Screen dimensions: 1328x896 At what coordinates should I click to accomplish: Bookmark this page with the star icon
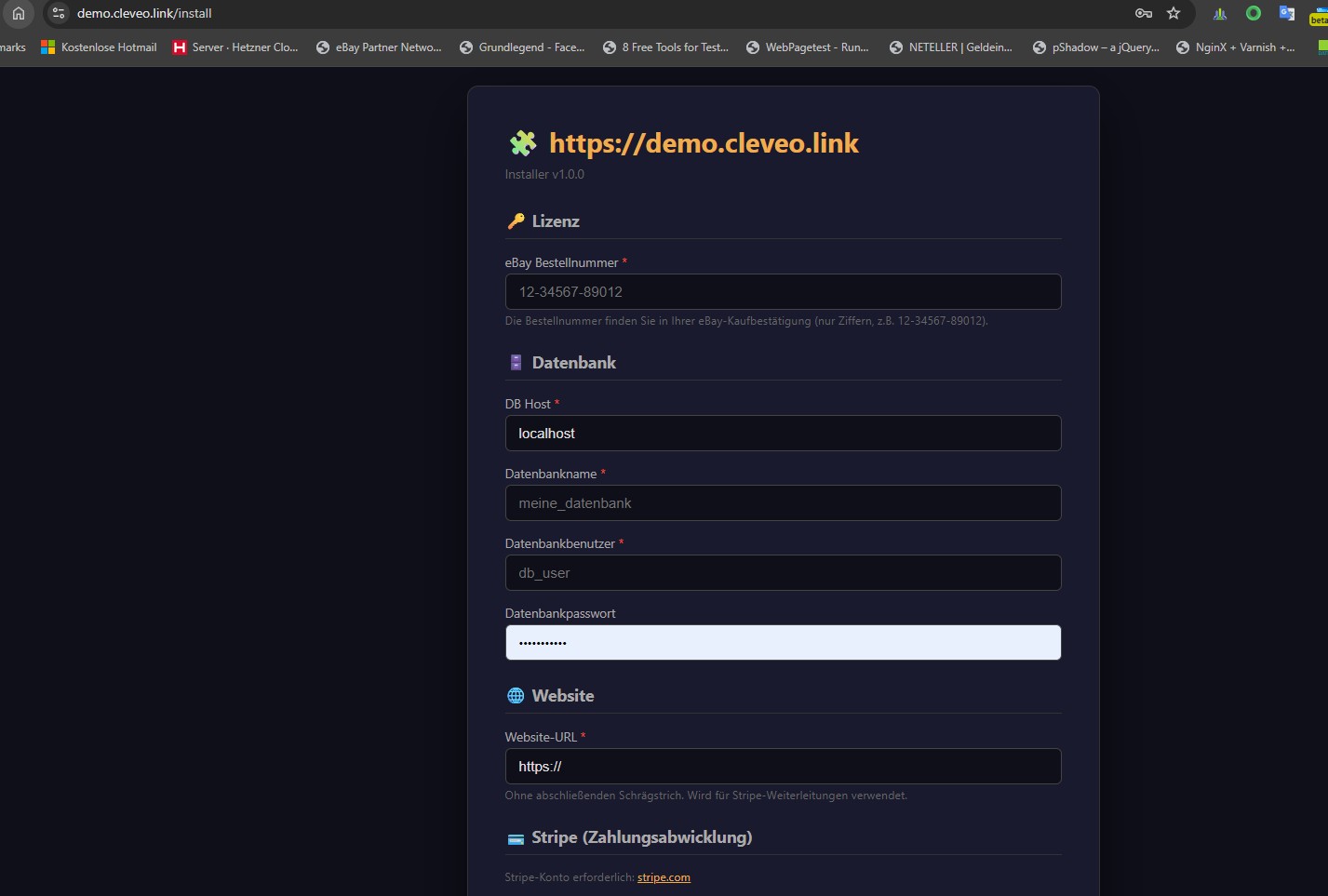click(1174, 13)
